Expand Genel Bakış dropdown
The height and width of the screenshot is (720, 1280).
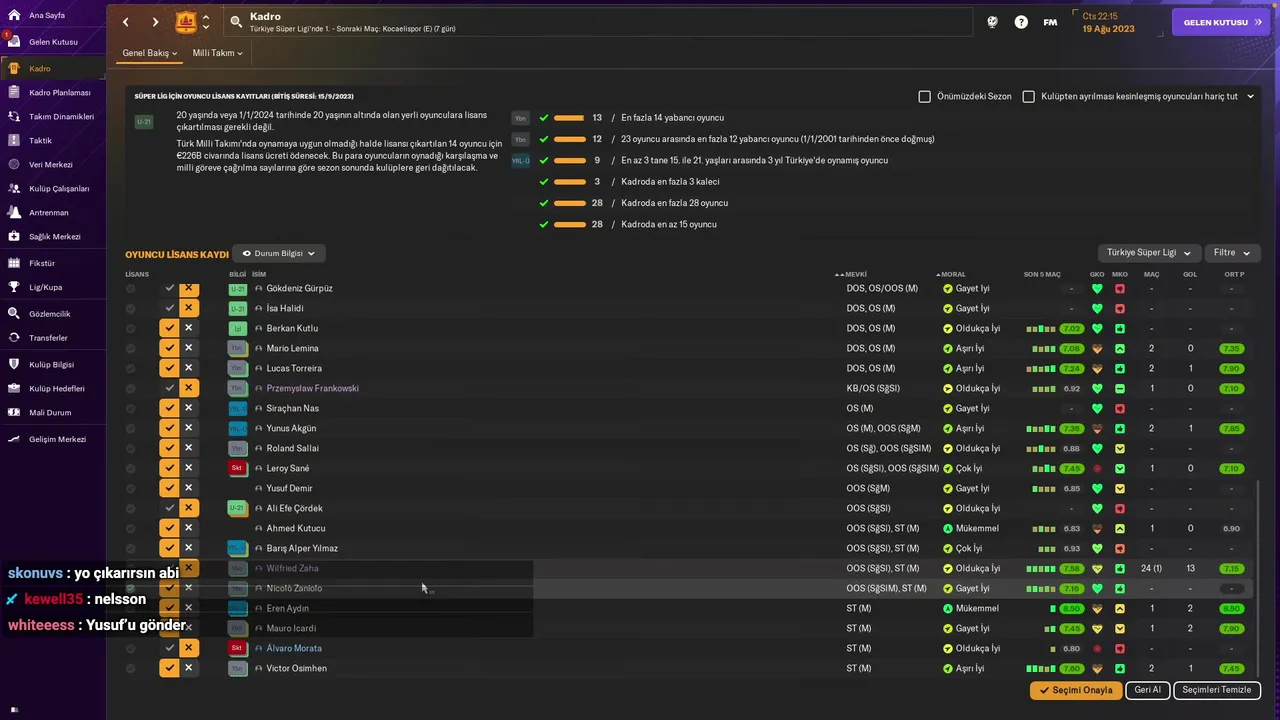pos(150,53)
